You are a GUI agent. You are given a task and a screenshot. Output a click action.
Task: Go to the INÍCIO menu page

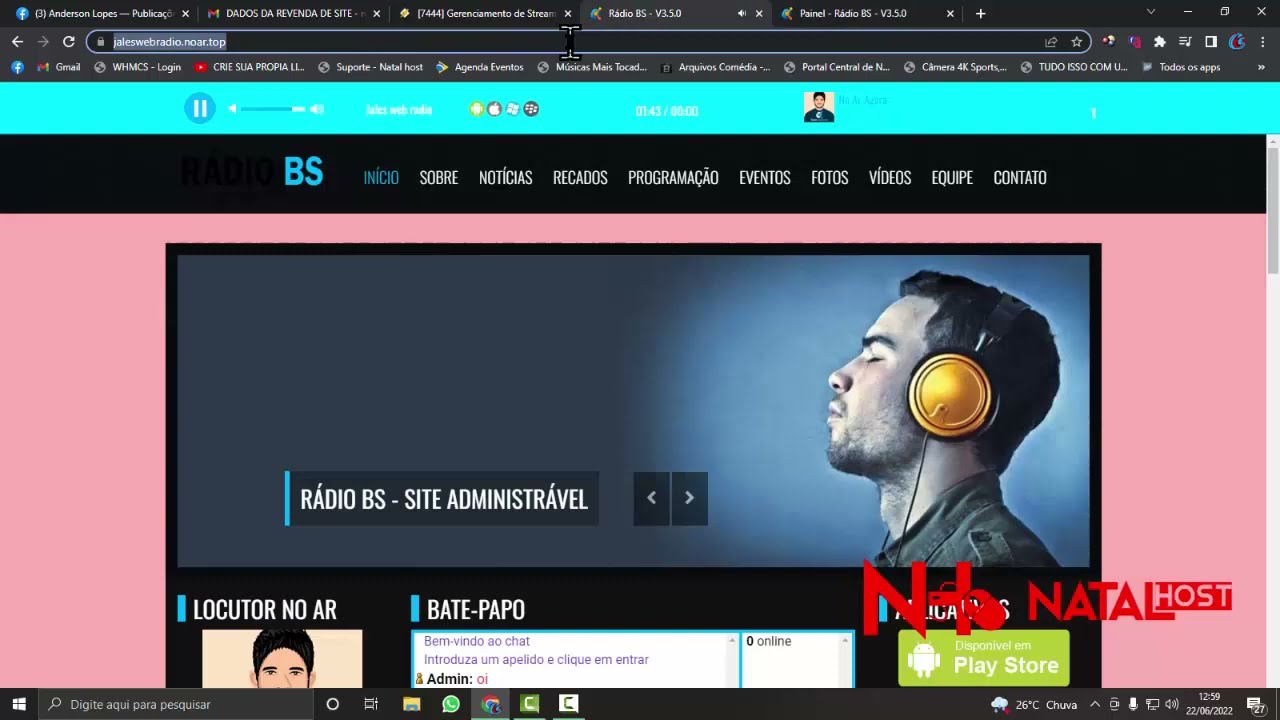point(381,177)
